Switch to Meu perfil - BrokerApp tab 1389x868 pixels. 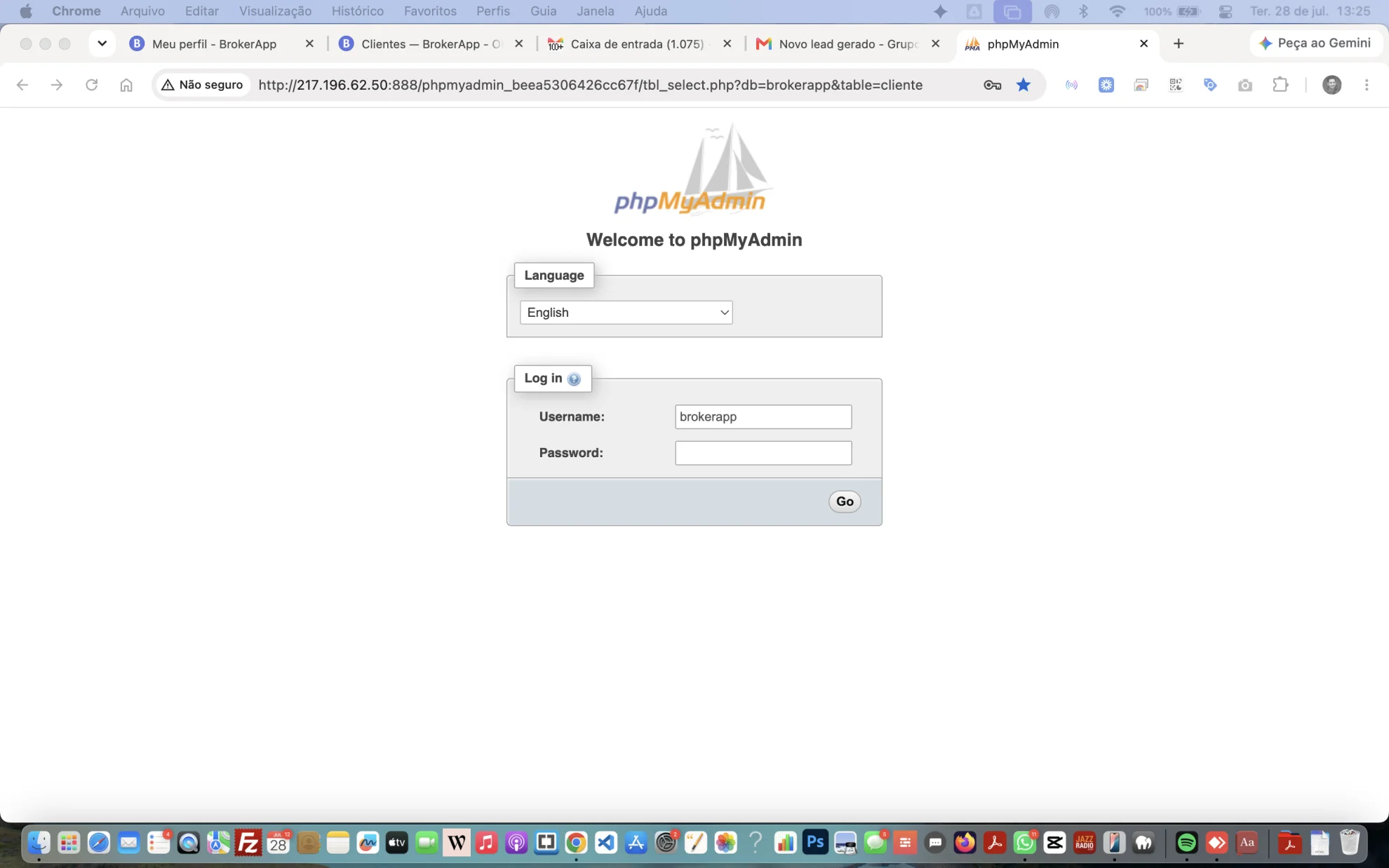tap(214, 43)
